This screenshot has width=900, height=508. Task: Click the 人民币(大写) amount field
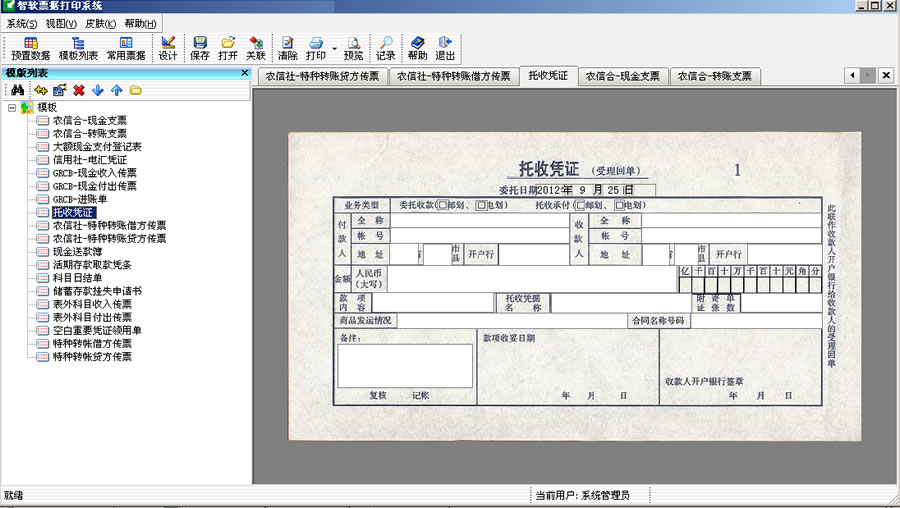532,279
